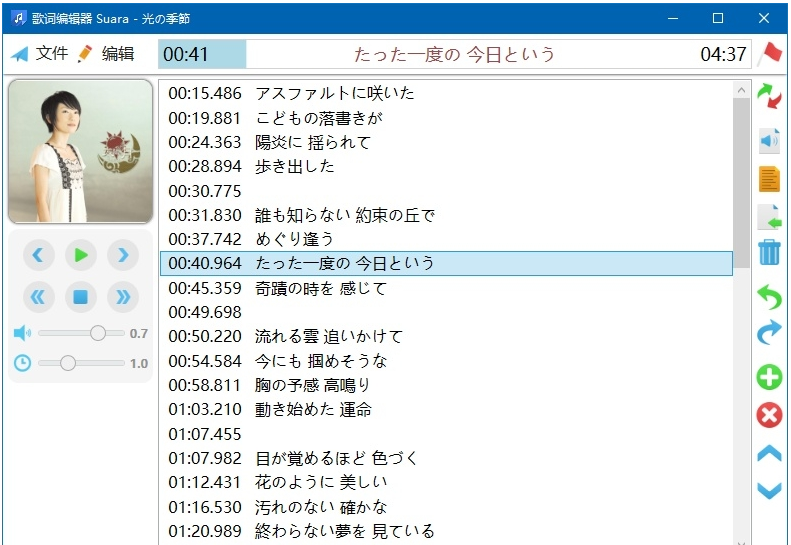Click the volume slider handle at 0.7

pyautogui.click(x=98, y=333)
